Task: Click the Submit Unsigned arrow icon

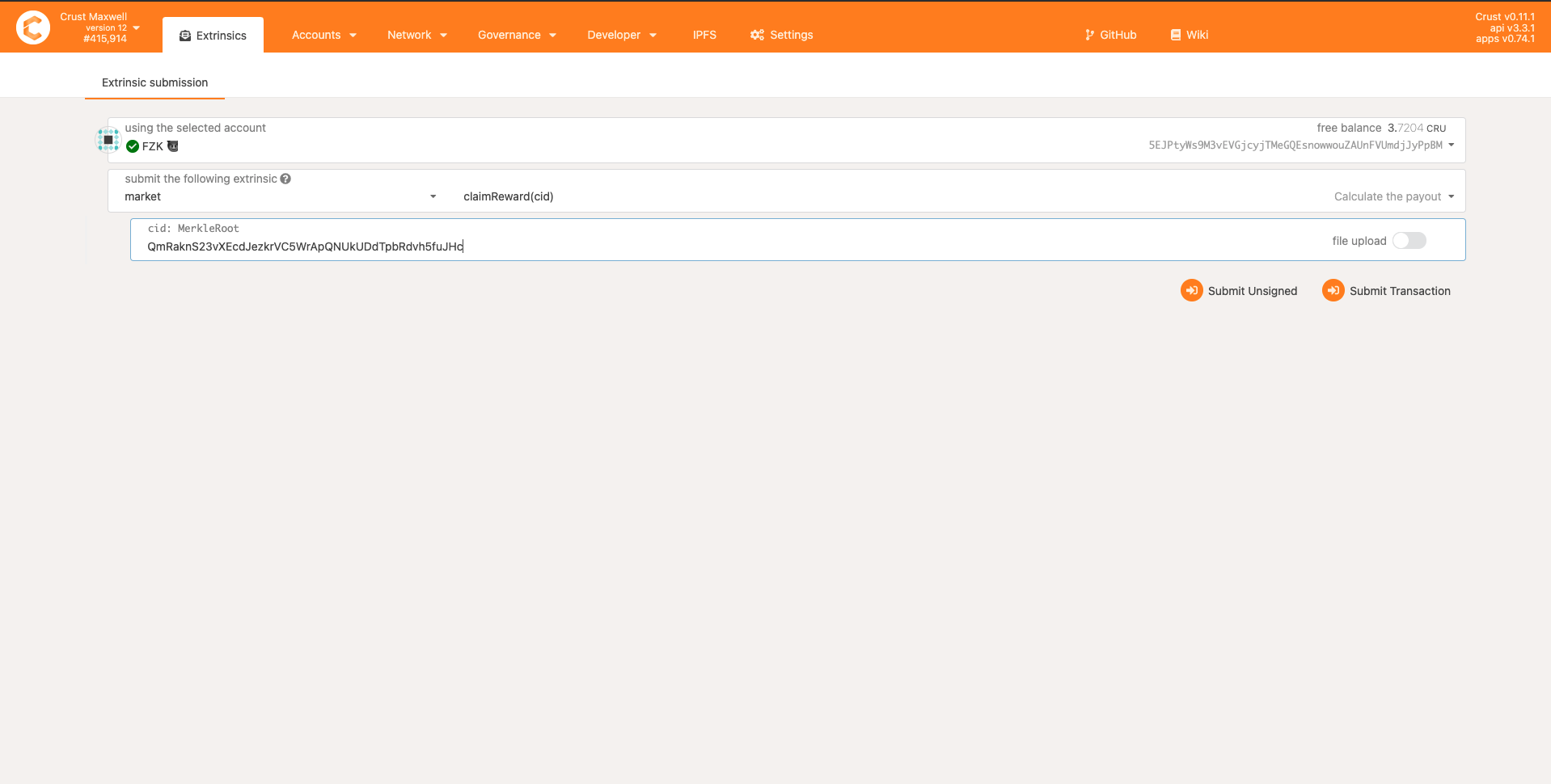Action: (1191, 290)
